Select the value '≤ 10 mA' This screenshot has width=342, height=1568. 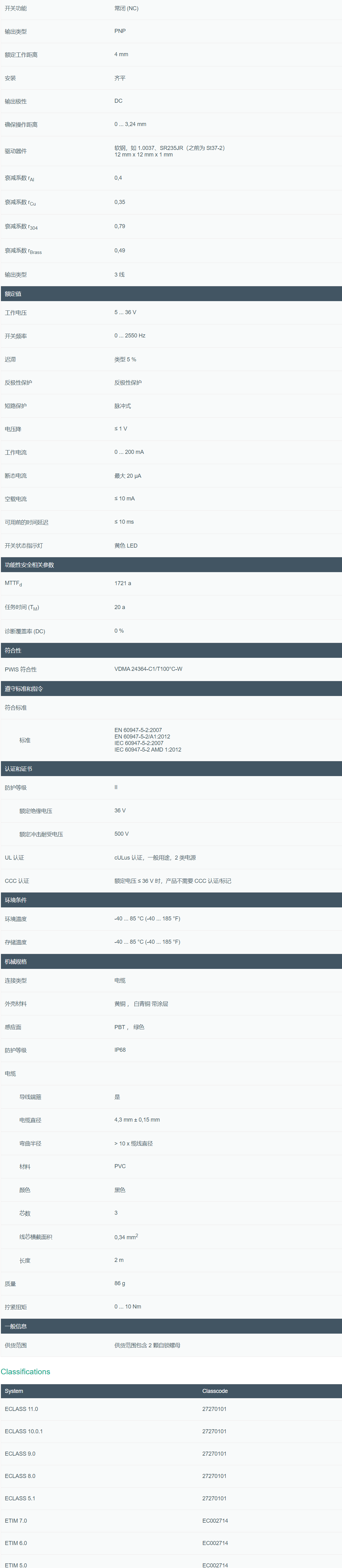pos(125,499)
